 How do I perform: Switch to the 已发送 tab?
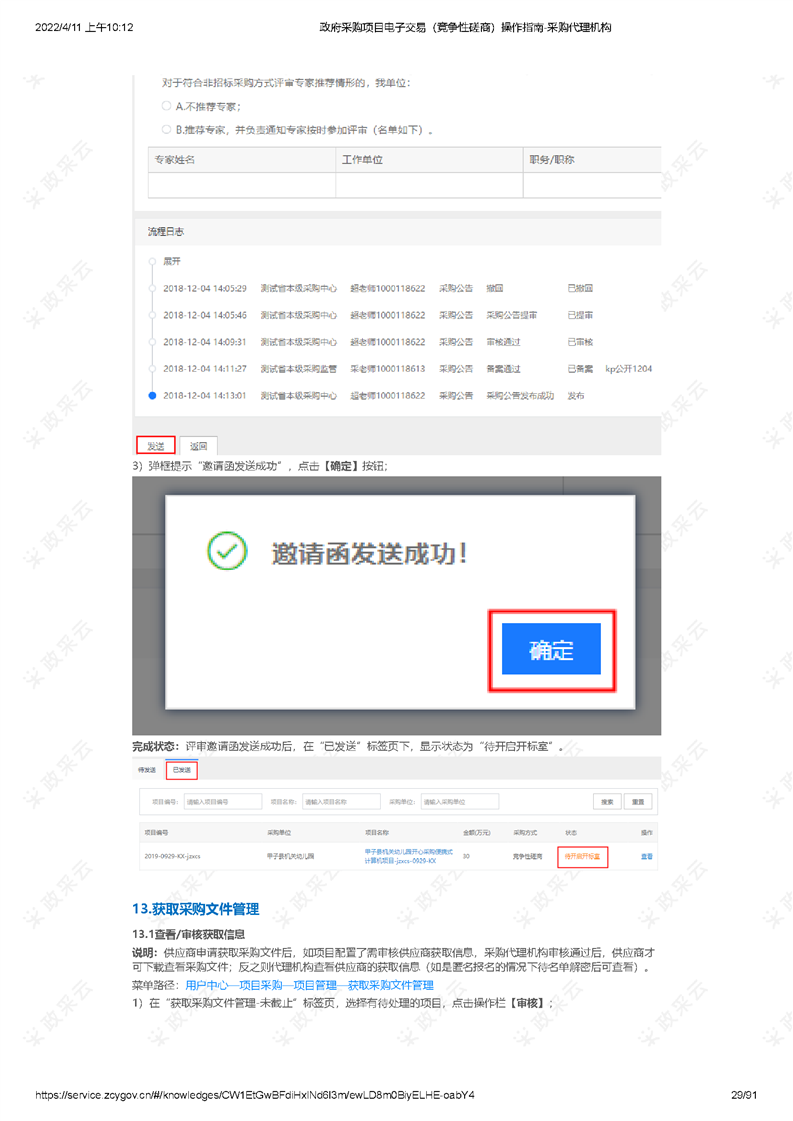click(x=182, y=770)
